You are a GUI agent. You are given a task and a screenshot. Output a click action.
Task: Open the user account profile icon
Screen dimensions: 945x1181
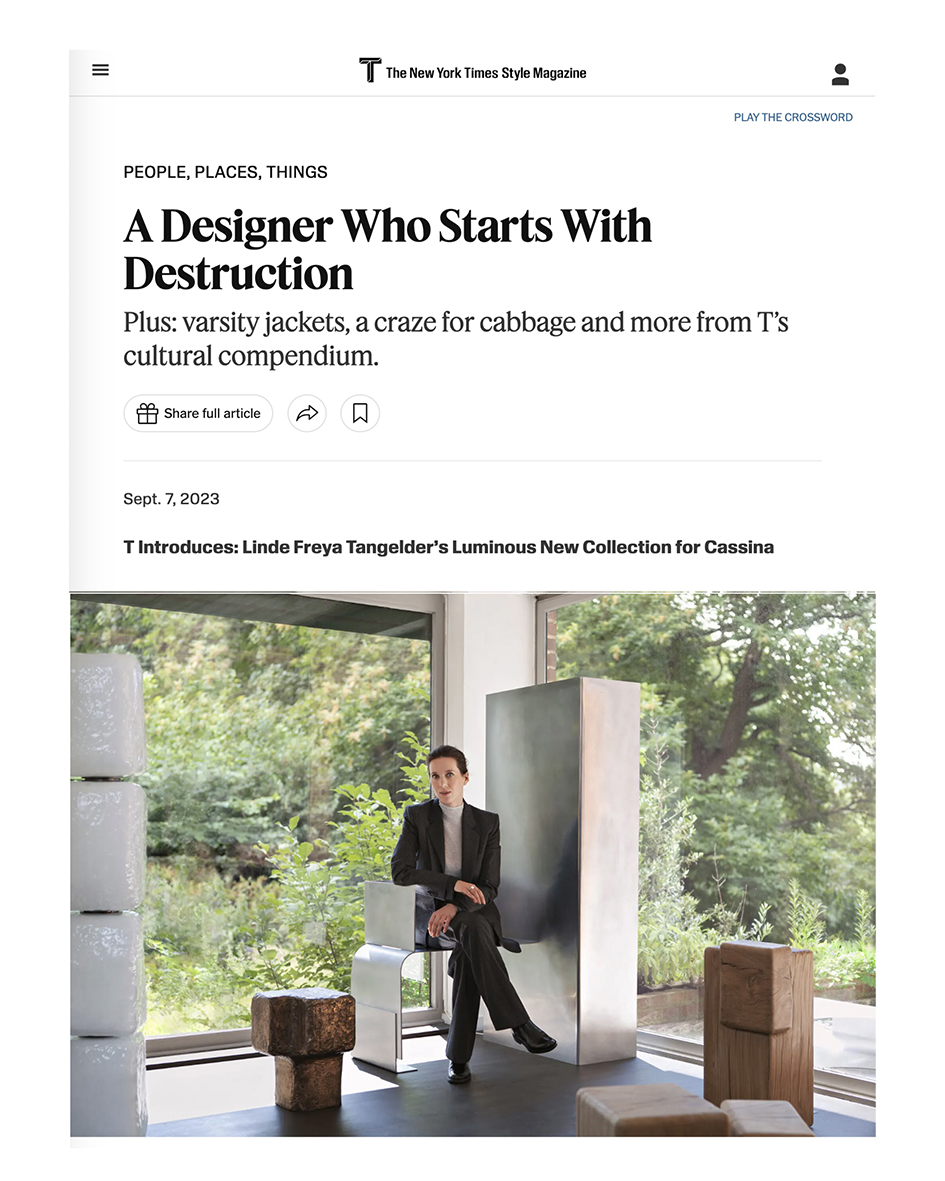[840, 75]
